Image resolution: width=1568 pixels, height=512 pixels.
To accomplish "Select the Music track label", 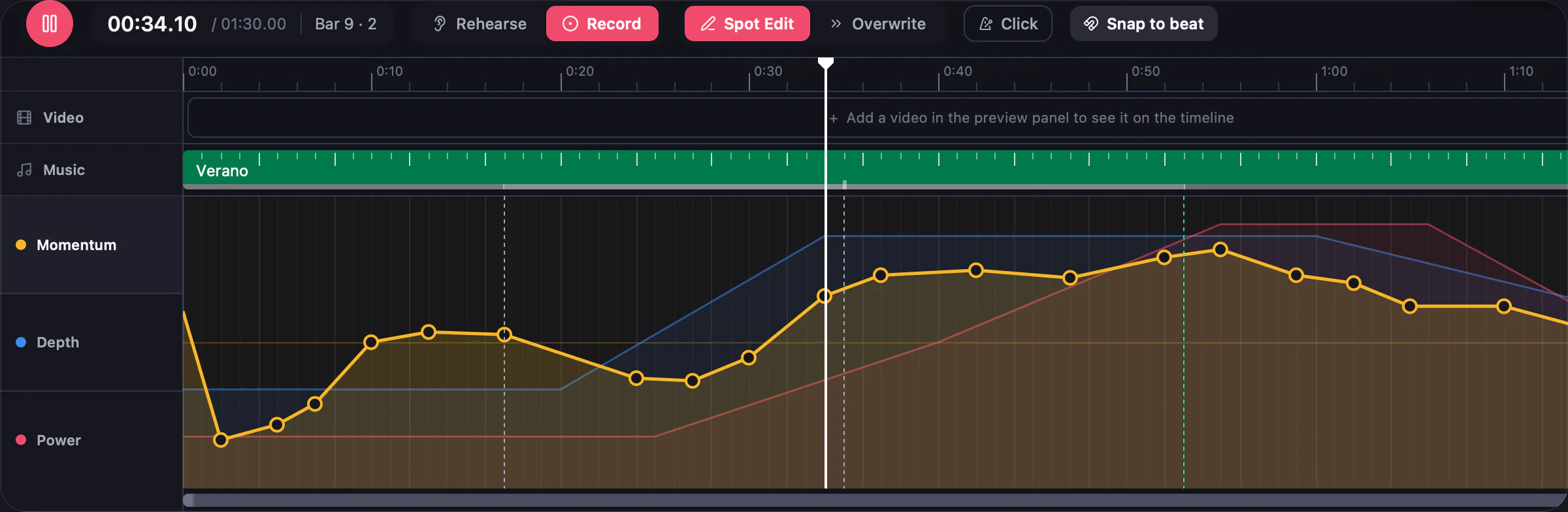I will point(64,170).
